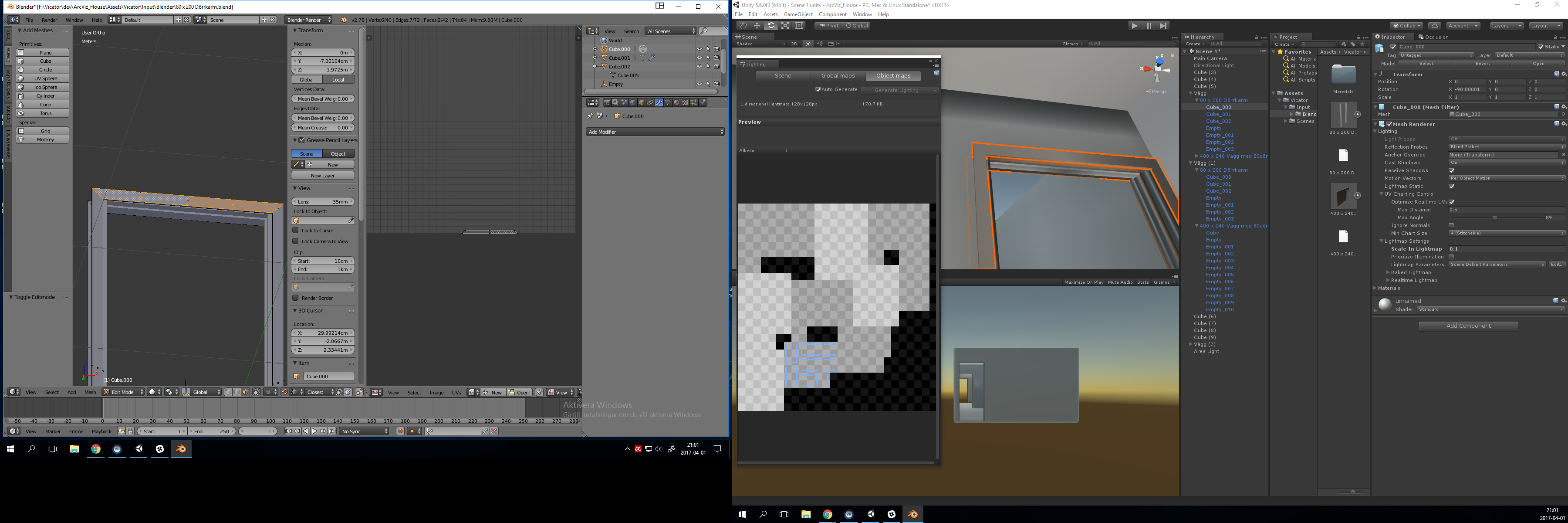Open Blender's Add Modifier dropdown
Viewport: 1568px width, 523px height.
coord(656,132)
